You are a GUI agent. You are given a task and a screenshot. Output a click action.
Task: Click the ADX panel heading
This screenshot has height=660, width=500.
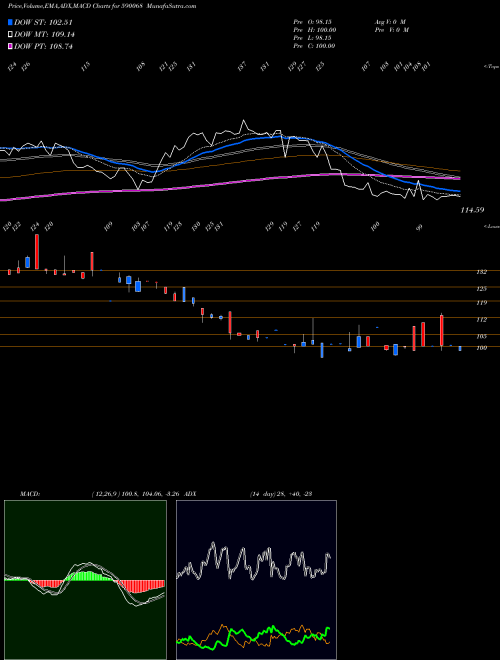(190, 494)
